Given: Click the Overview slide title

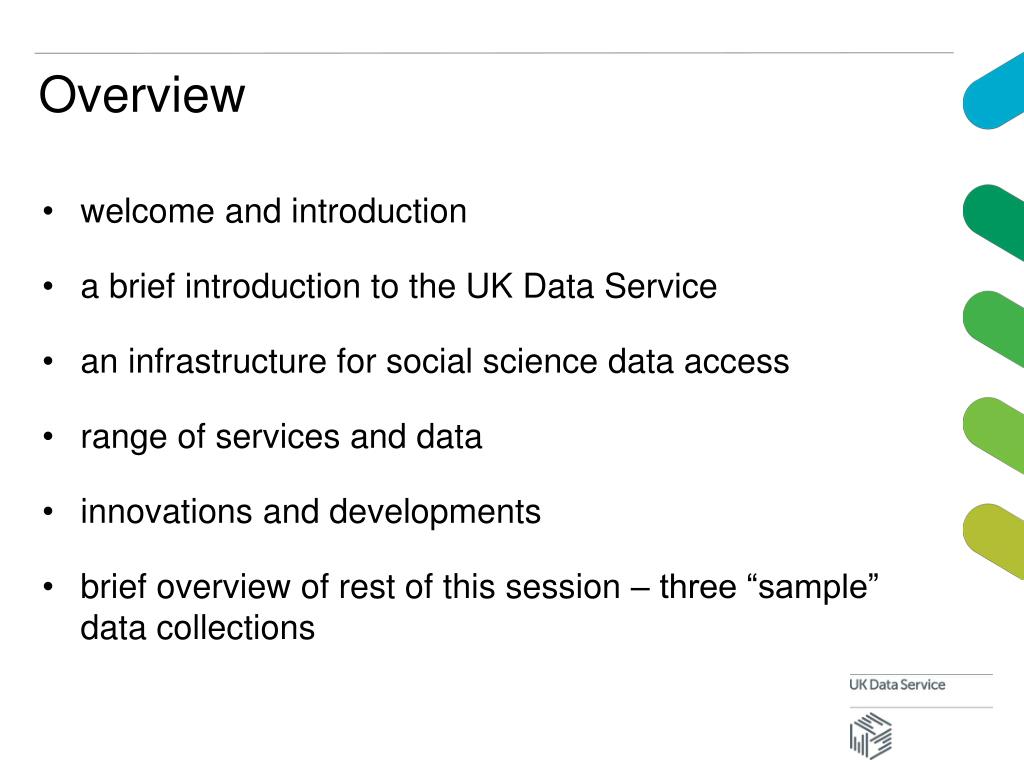Looking at the screenshot, I should [142, 95].
